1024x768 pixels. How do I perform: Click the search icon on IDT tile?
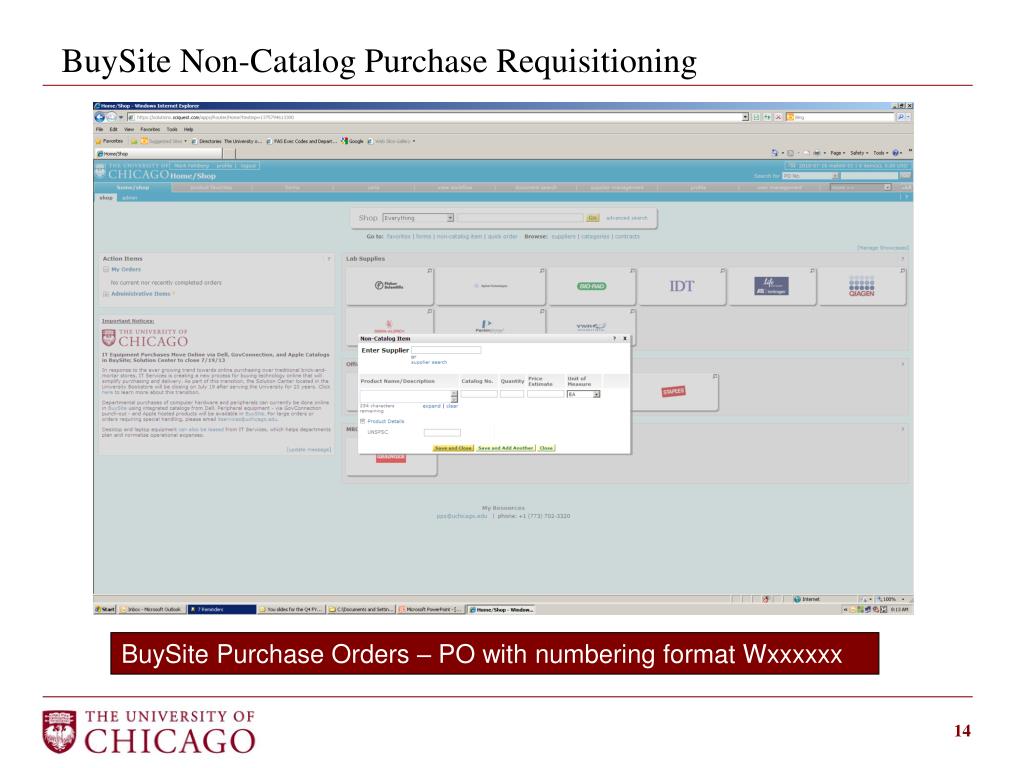tap(722, 270)
